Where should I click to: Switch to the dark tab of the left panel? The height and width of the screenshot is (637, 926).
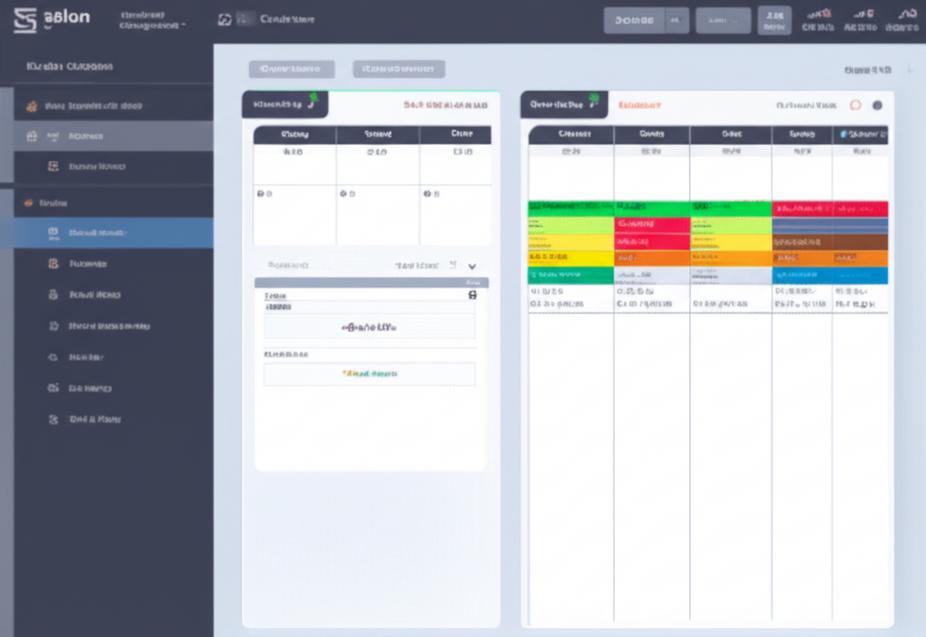pyautogui.click(x=284, y=104)
